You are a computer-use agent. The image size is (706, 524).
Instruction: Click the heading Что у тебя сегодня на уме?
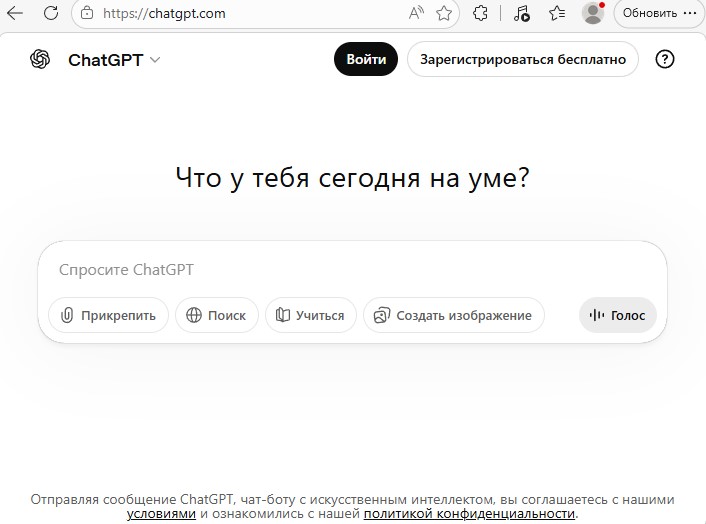353,178
